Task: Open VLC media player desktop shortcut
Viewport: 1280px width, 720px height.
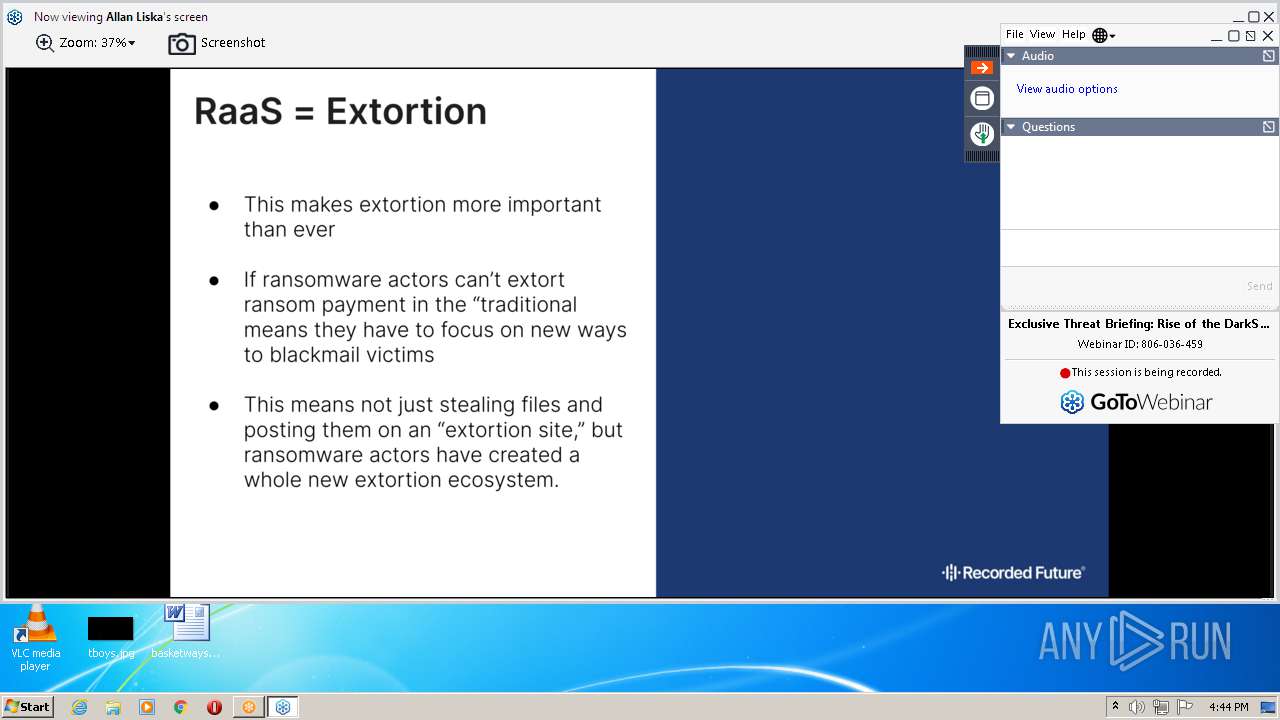Action: tap(35, 637)
